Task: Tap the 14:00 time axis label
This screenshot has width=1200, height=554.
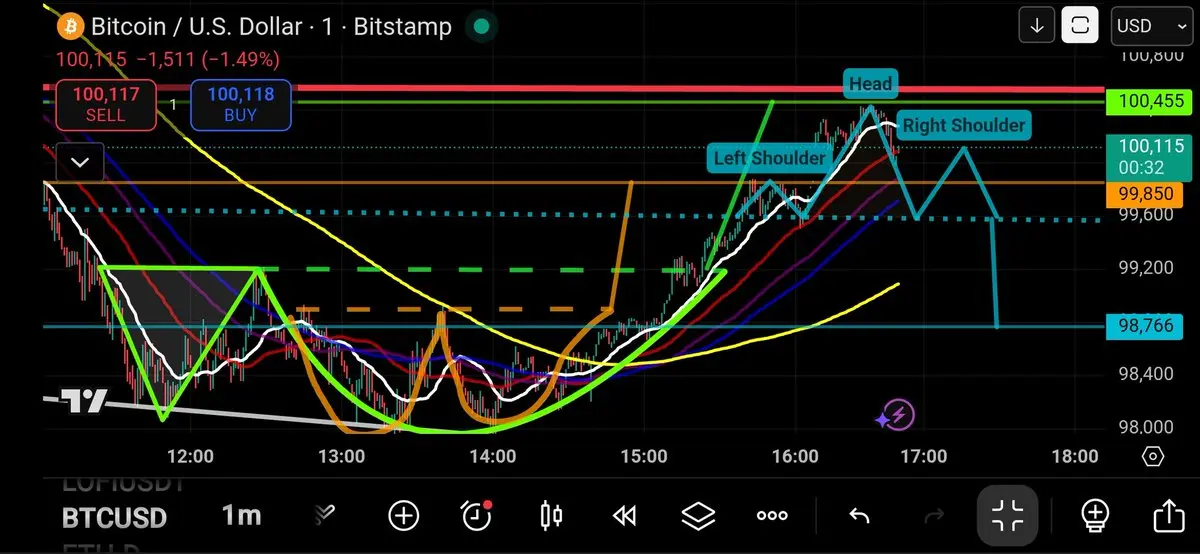Action: 493,457
